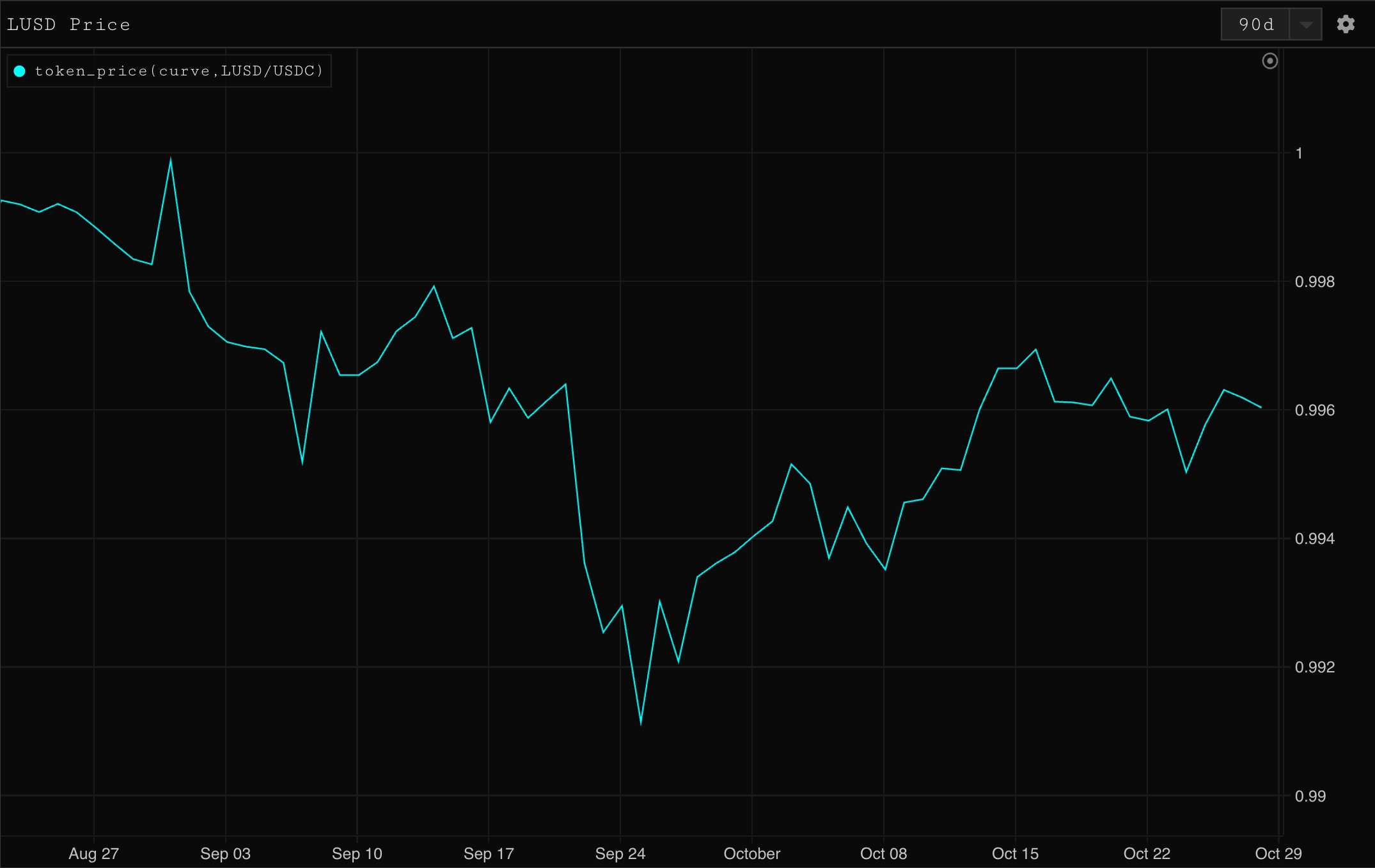This screenshot has width=1375, height=868.
Task: Click the Sep 10 x-axis label
Action: pos(357,853)
